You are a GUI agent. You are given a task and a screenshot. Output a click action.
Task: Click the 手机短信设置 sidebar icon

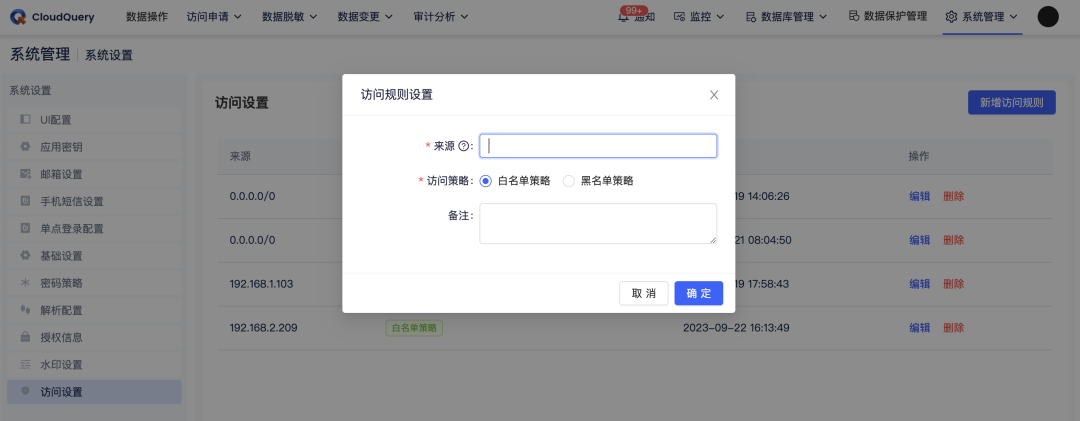coord(25,201)
